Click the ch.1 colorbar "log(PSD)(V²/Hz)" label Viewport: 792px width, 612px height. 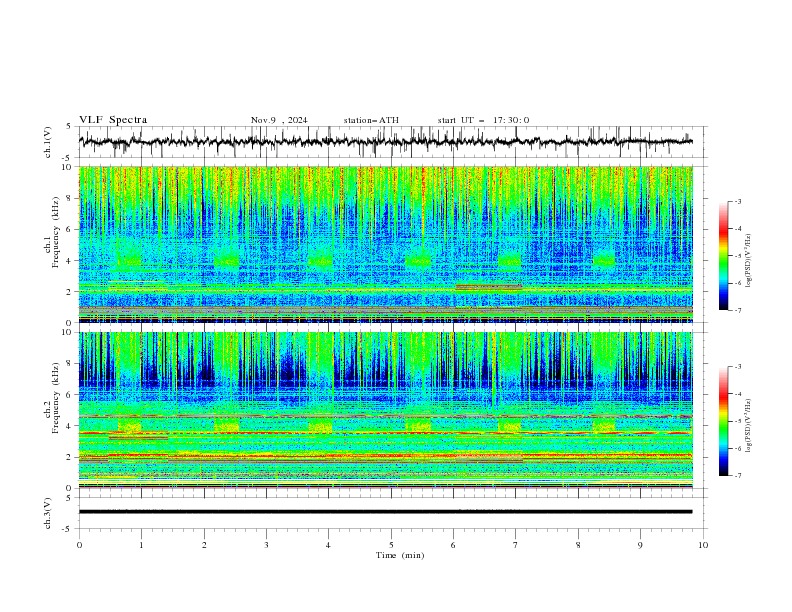tap(749, 261)
